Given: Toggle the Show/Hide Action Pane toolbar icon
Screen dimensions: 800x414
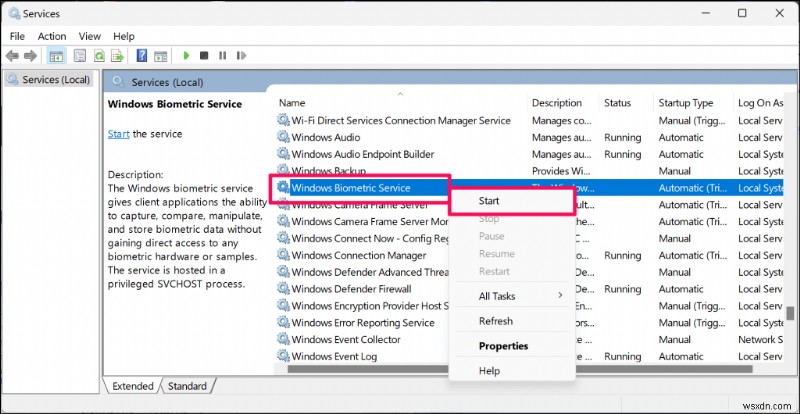Looking at the screenshot, I should point(161,56).
